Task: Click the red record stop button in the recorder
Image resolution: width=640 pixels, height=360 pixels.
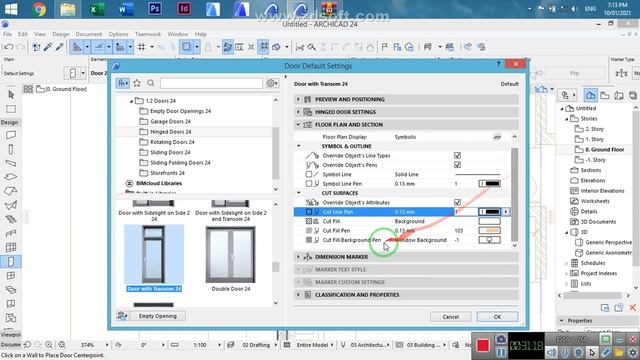Action: coord(483,346)
